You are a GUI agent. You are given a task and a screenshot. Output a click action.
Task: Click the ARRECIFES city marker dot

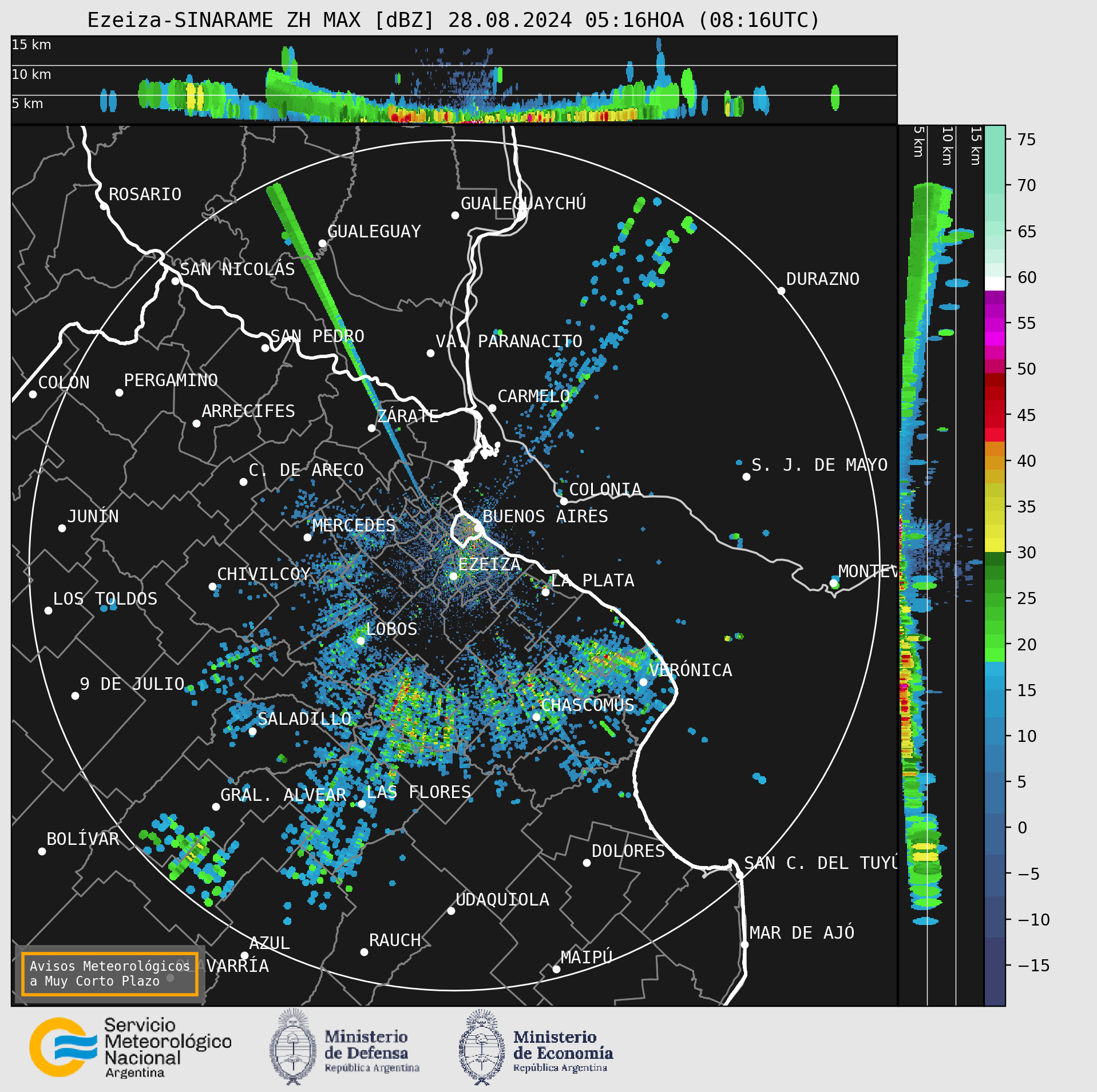pos(196,423)
